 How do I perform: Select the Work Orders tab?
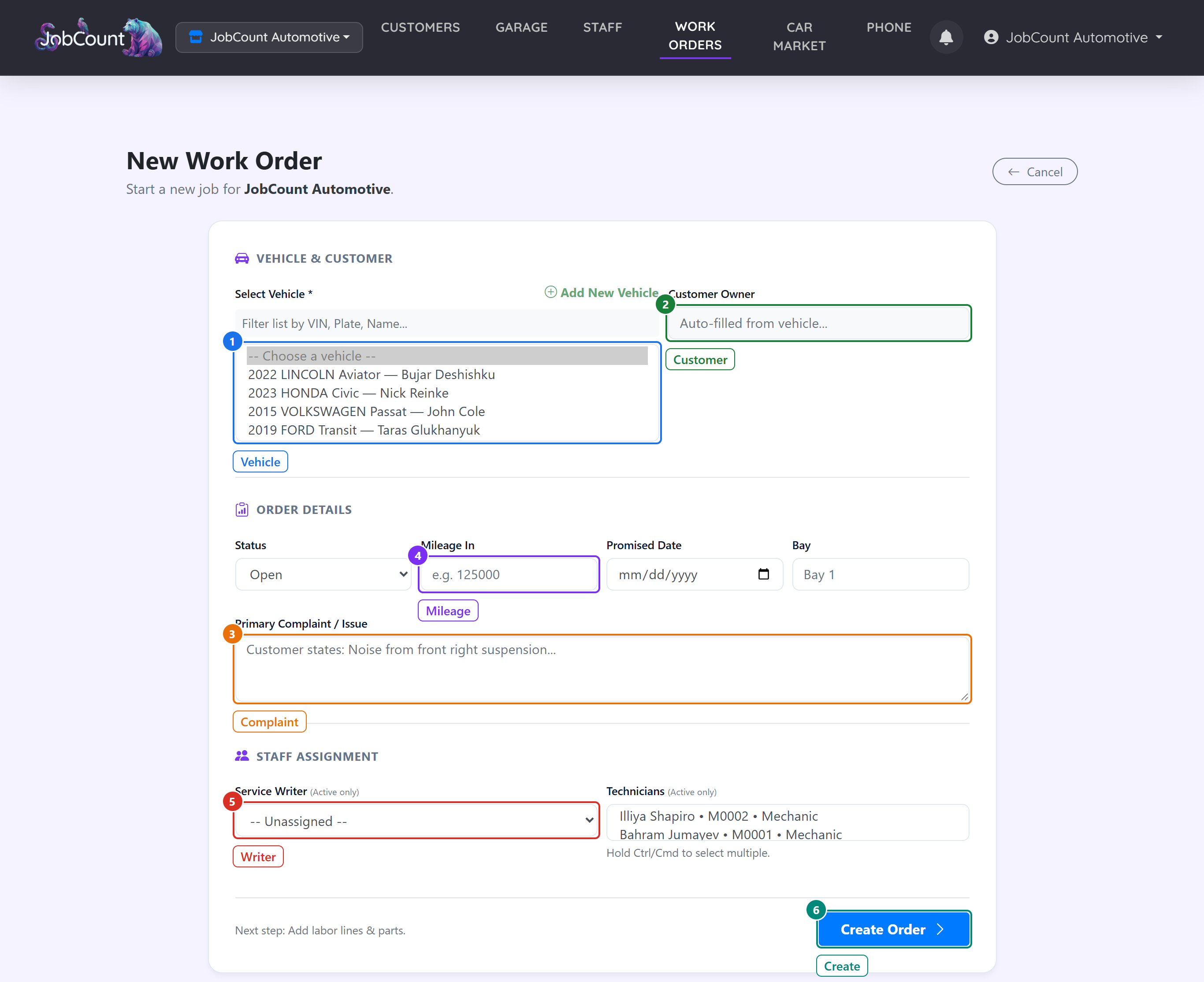pyautogui.click(x=695, y=36)
